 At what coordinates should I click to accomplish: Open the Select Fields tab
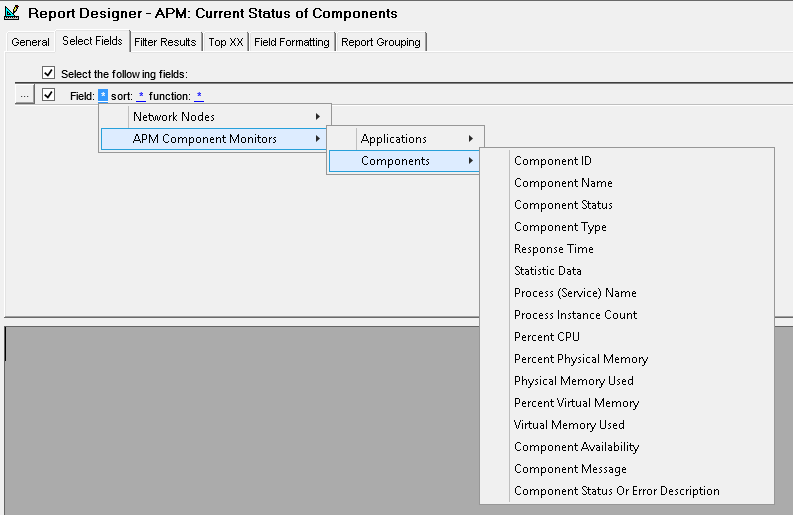click(93, 41)
